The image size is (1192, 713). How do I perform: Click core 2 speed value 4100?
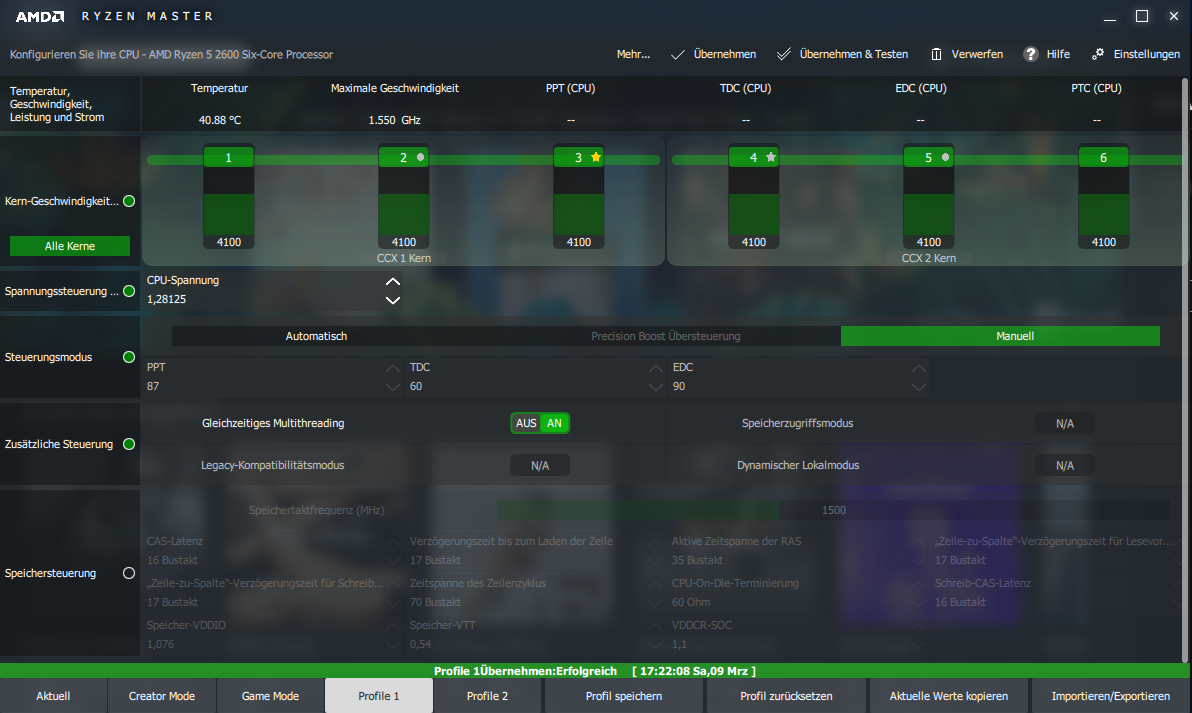404,242
